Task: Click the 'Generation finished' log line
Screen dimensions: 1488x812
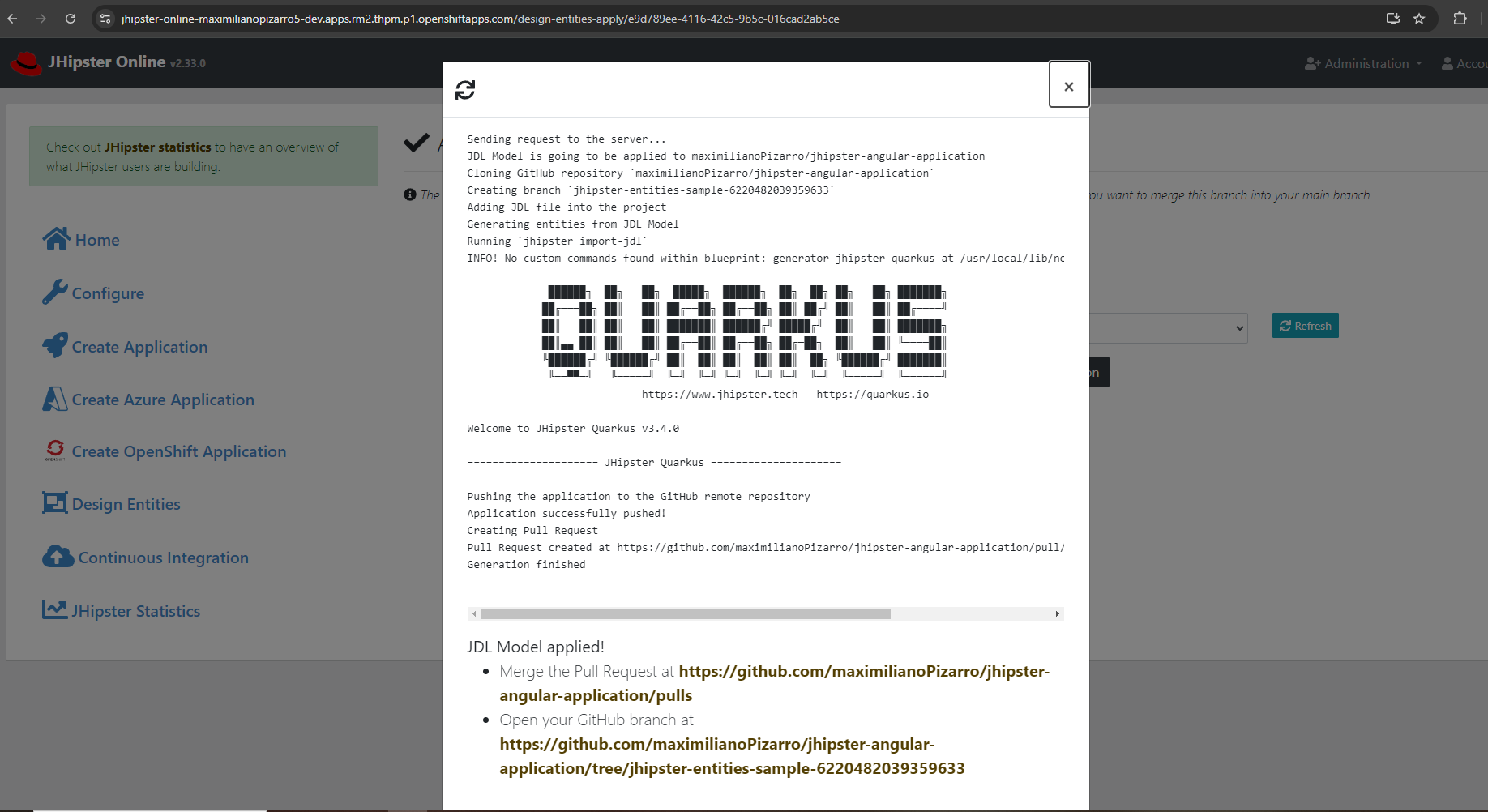Action: tap(526, 565)
